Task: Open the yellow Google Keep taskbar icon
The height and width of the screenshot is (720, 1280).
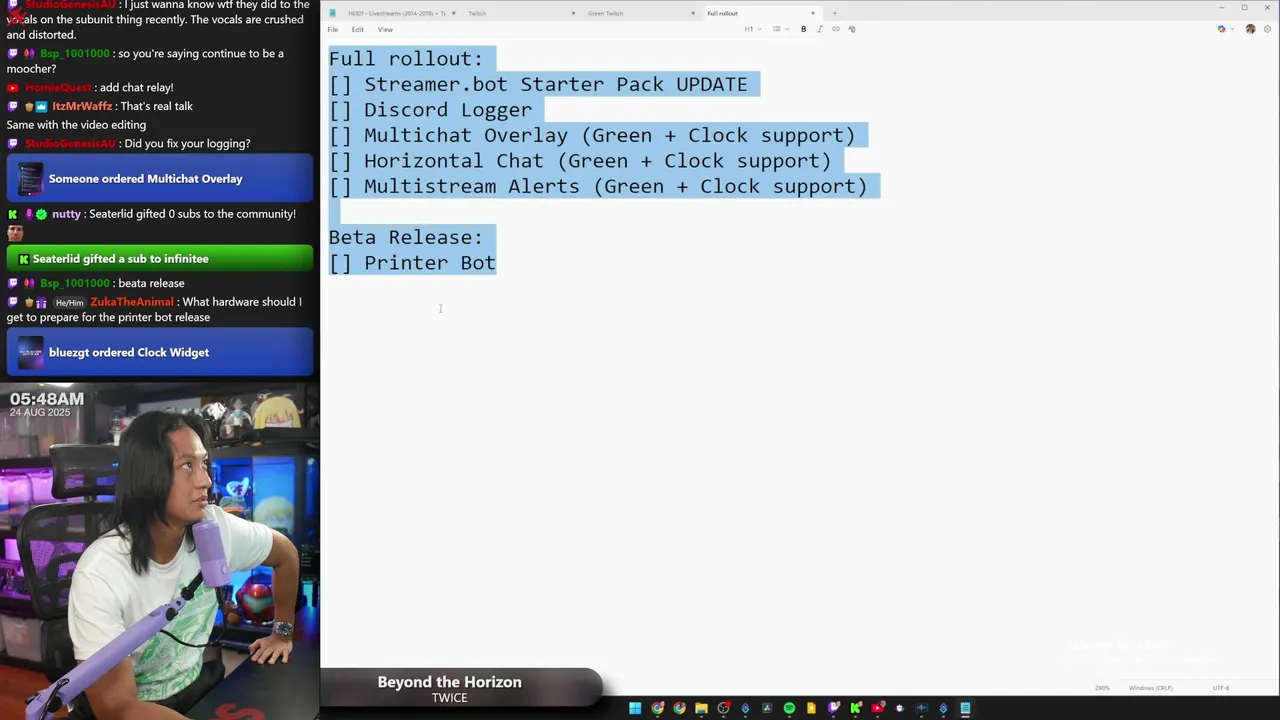Action: 811,709
